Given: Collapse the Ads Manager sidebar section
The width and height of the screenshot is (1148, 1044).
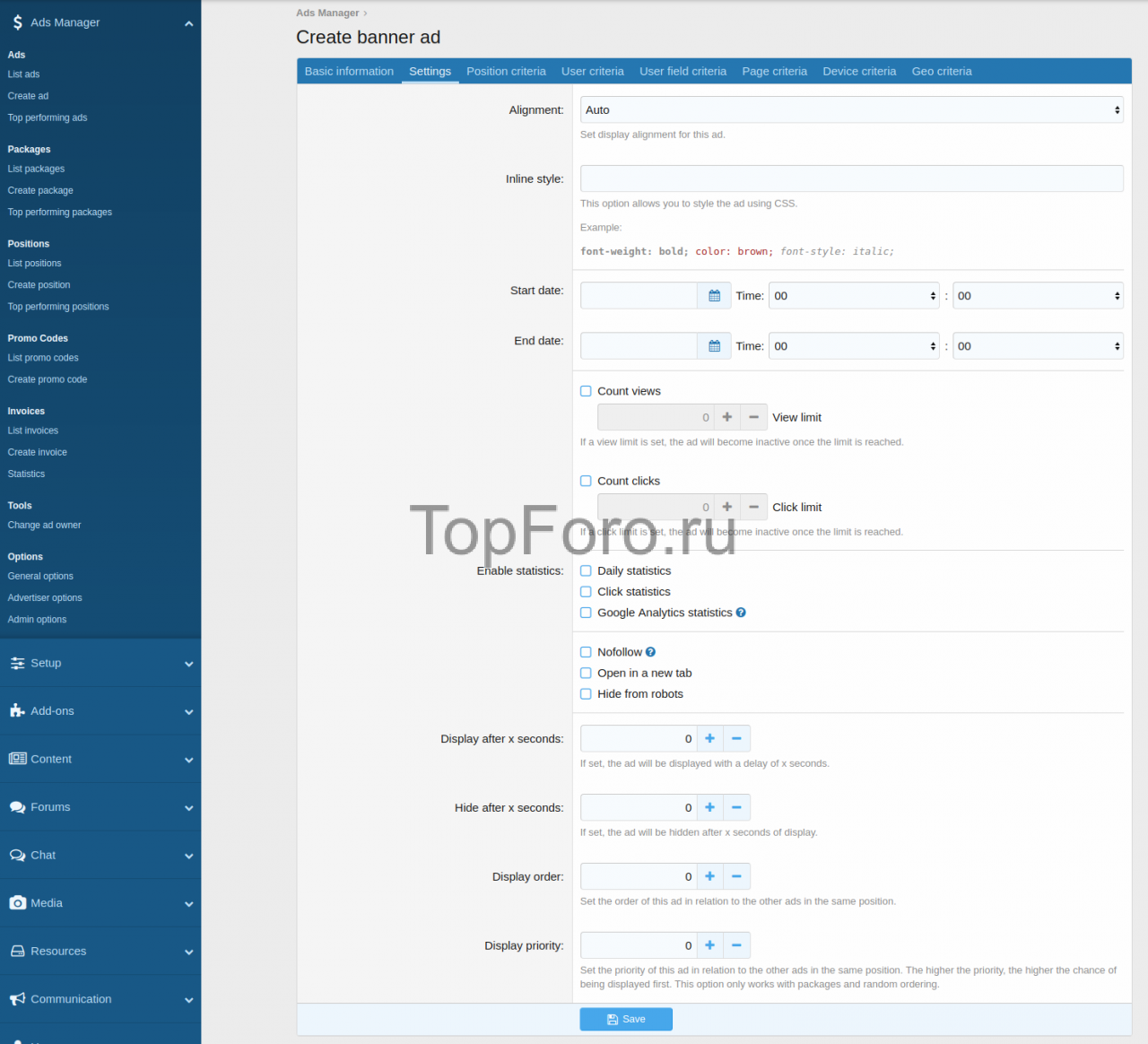Looking at the screenshot, I should tap(188, 23).
